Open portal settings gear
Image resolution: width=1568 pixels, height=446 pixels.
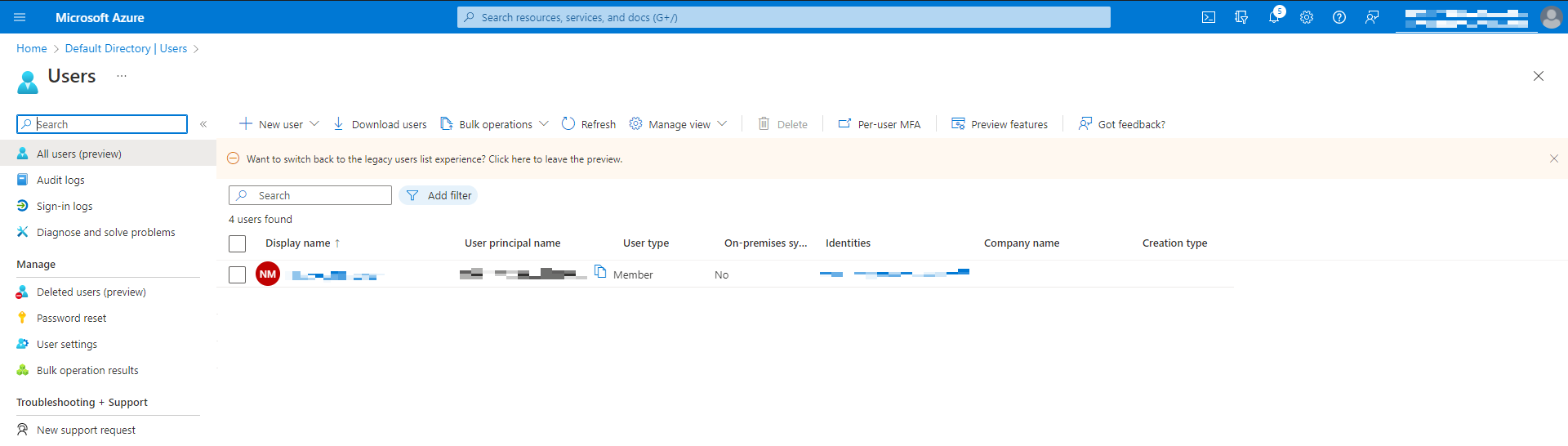pyautogui.click(x=1307, y=17)
